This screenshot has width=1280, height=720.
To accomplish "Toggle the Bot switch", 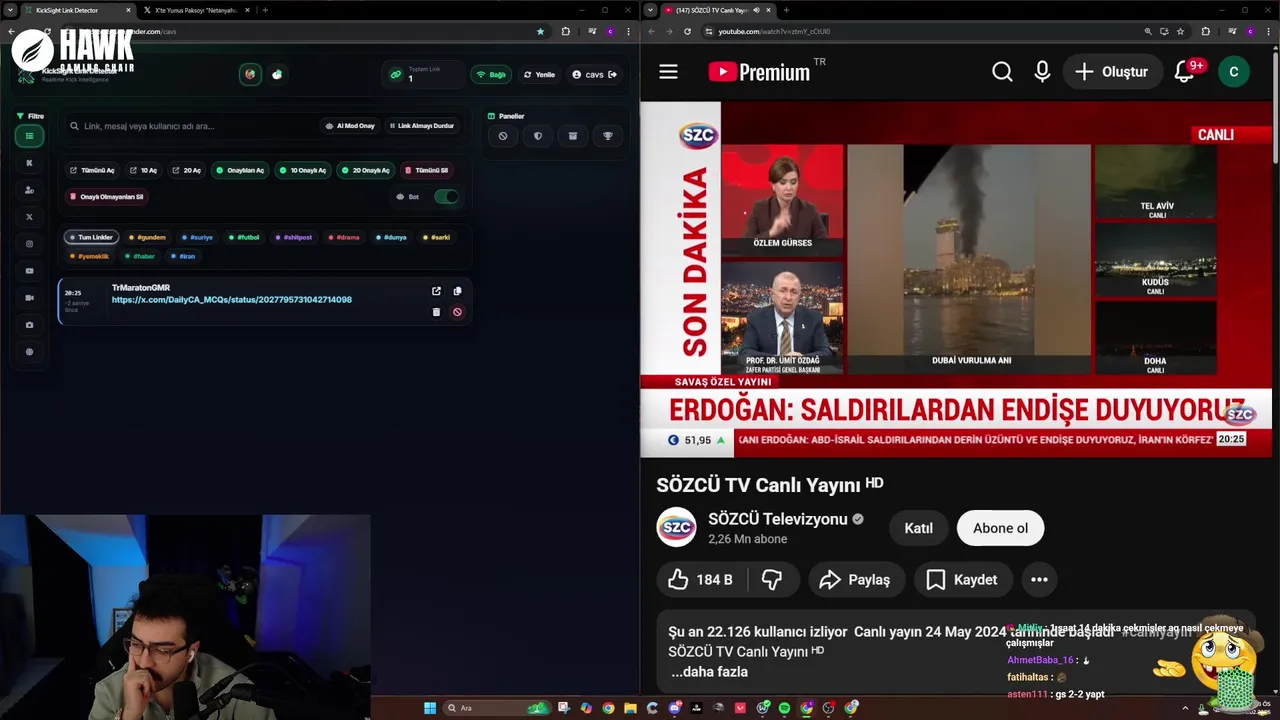I will point(446,196).
